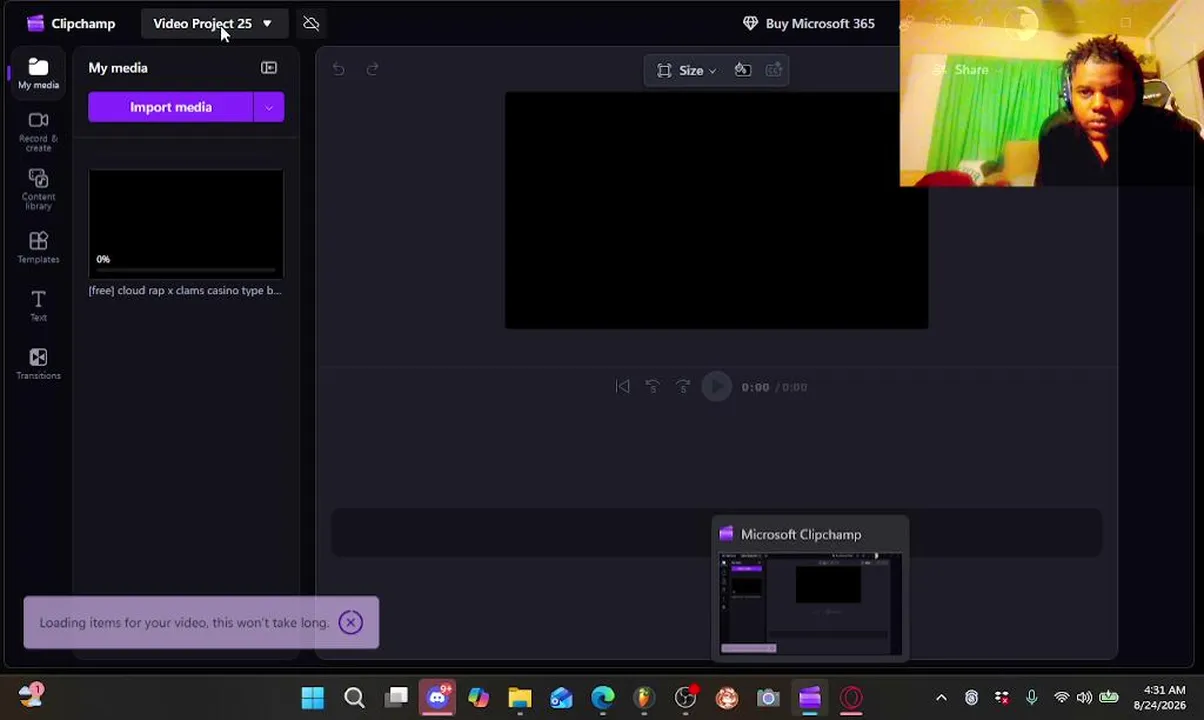
Task: Click the AI icon at toolbar end
Action: coord(773,70)
